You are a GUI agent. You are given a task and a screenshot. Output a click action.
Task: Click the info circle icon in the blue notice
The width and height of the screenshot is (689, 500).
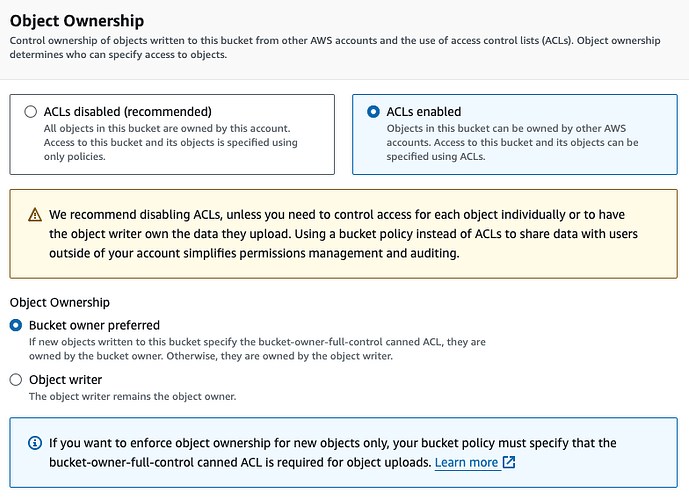pos(35,443)
